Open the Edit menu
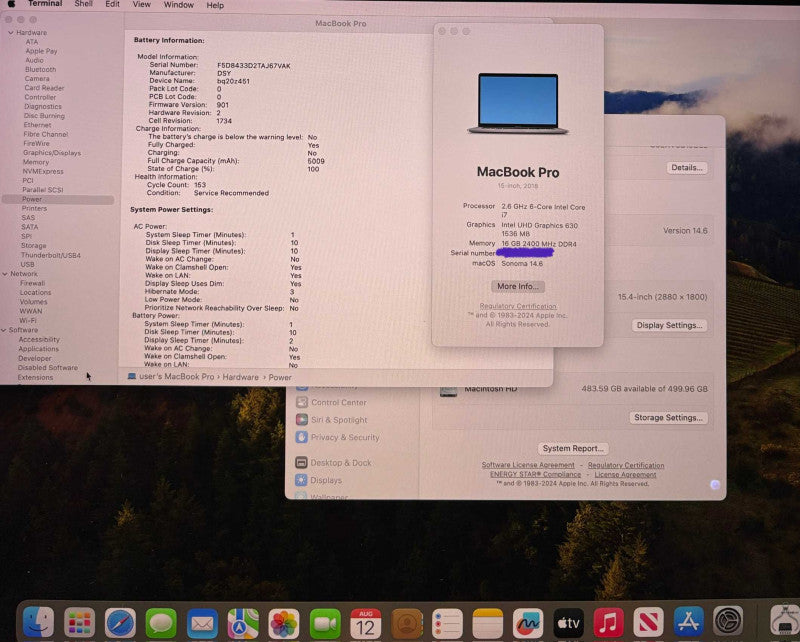 coord(112,4)
